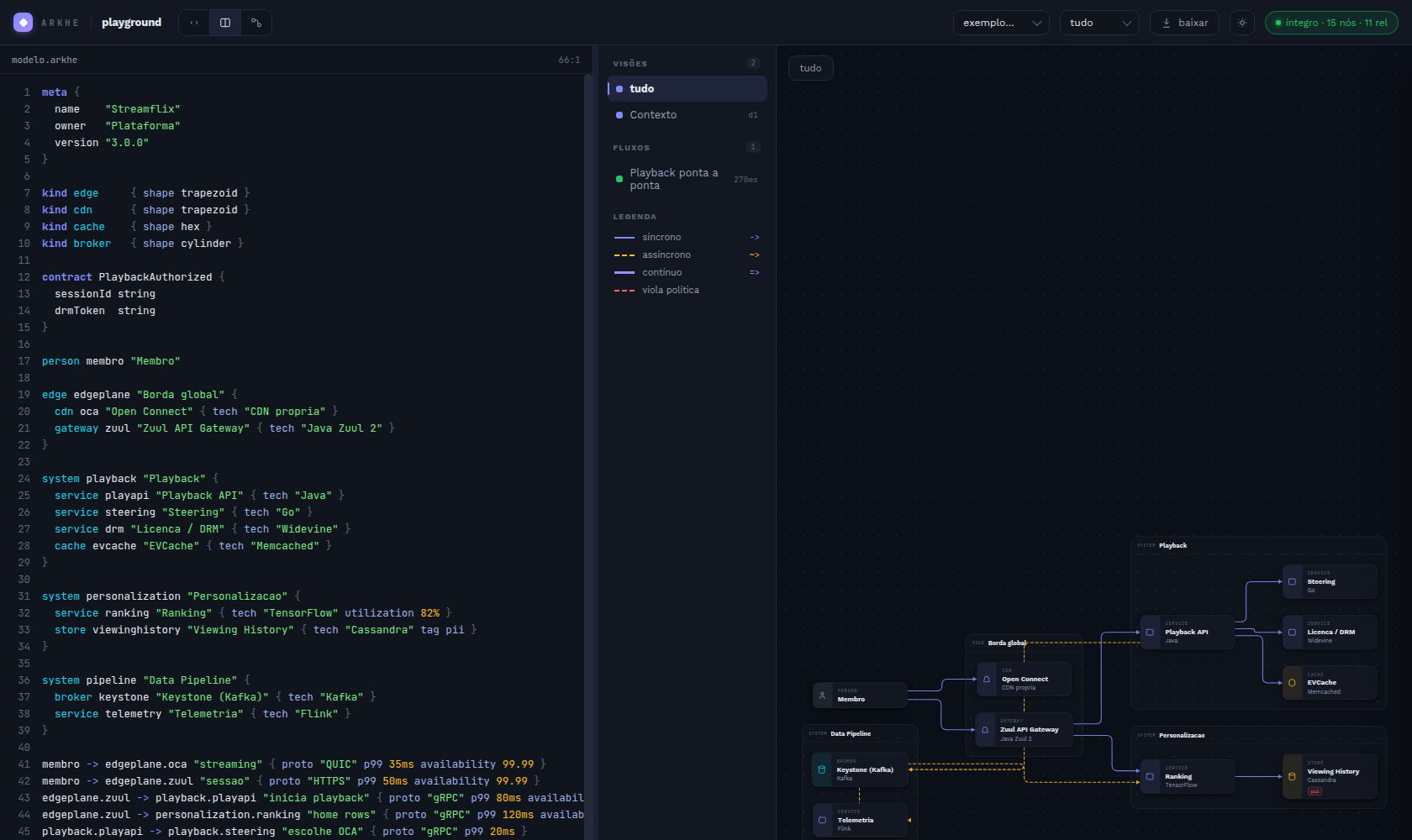Click the EVCache hexagon cache icon

coord(1292,683)
